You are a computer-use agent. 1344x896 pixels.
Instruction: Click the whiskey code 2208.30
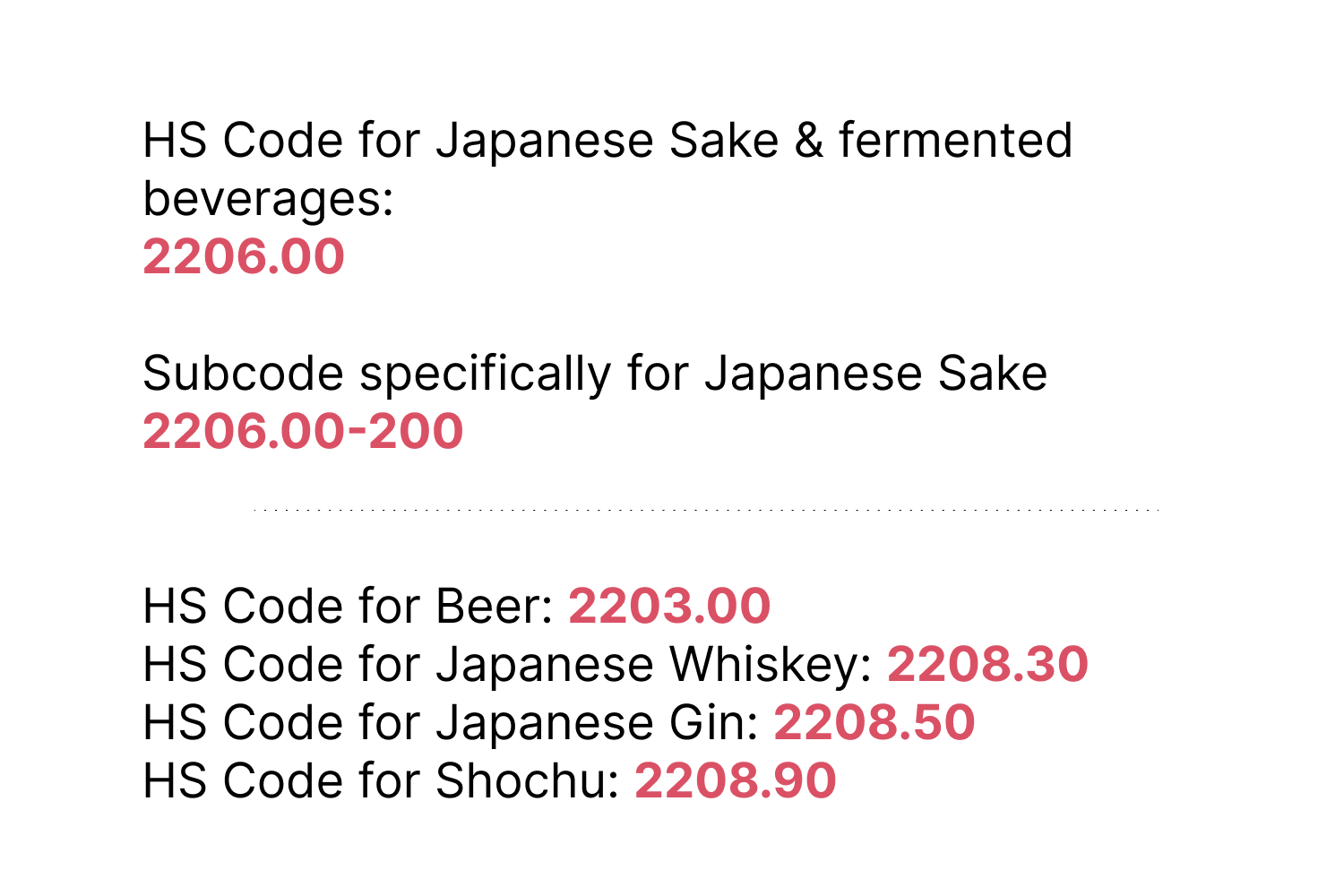click(x=987, y=665)
